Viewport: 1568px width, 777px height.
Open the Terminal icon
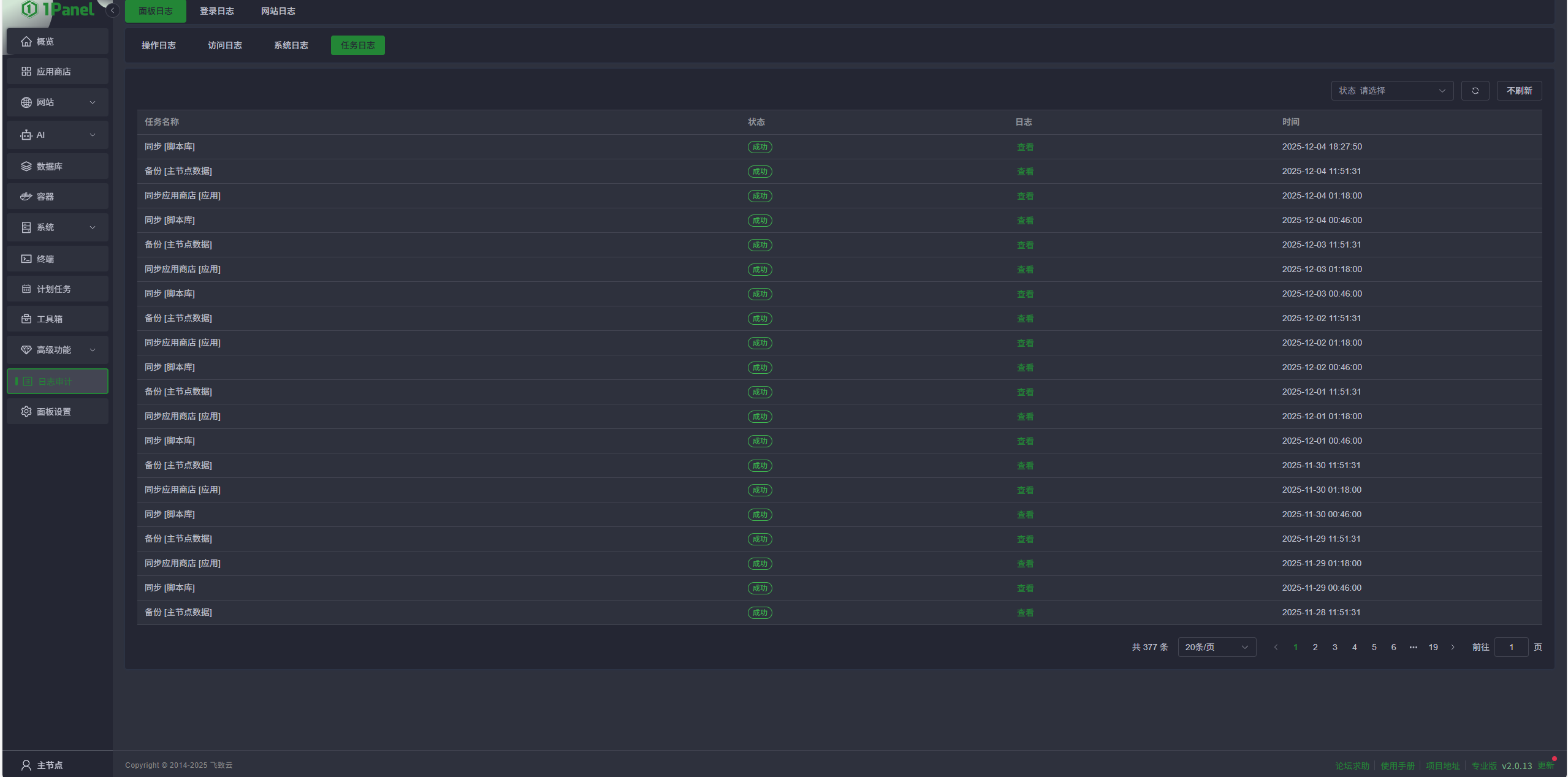[26, 259]
